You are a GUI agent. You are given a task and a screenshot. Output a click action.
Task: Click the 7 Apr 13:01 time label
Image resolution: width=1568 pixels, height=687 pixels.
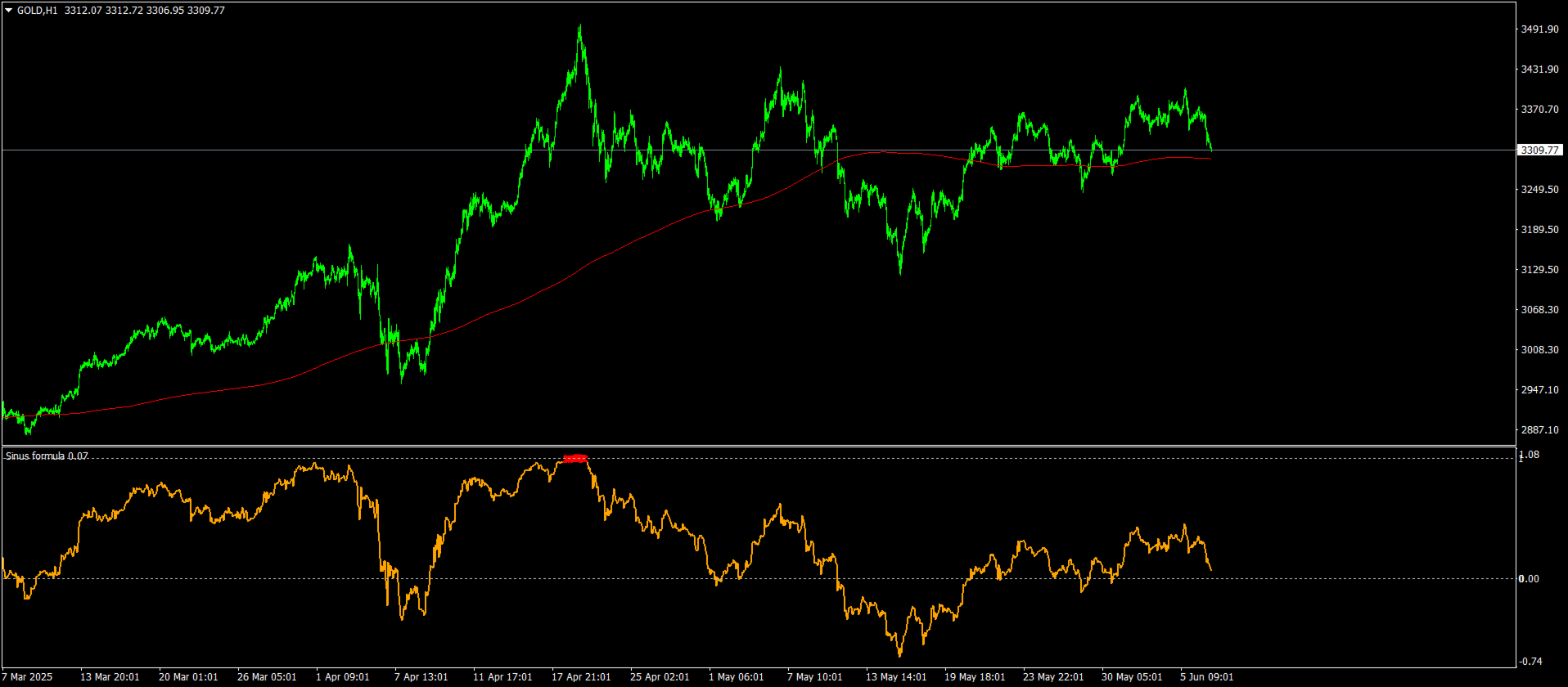click(x=421, y=677)
